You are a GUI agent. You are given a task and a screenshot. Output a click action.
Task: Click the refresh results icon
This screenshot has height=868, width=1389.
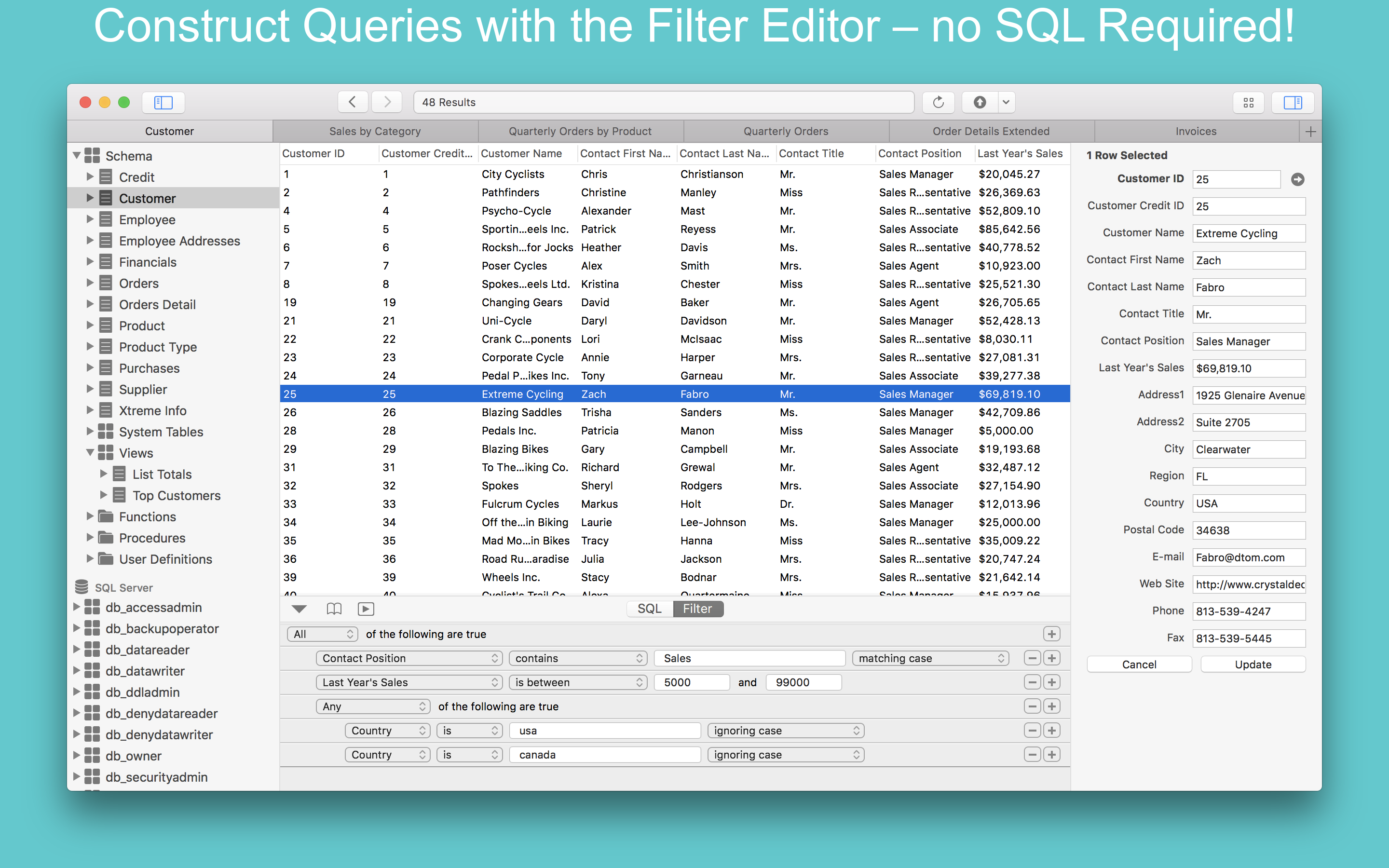[x=938, y=102]
